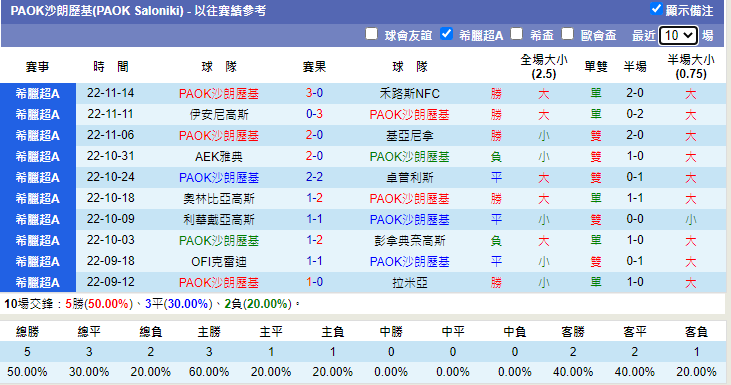Open the 最近 10 場 dropdown

click(678, 35)
